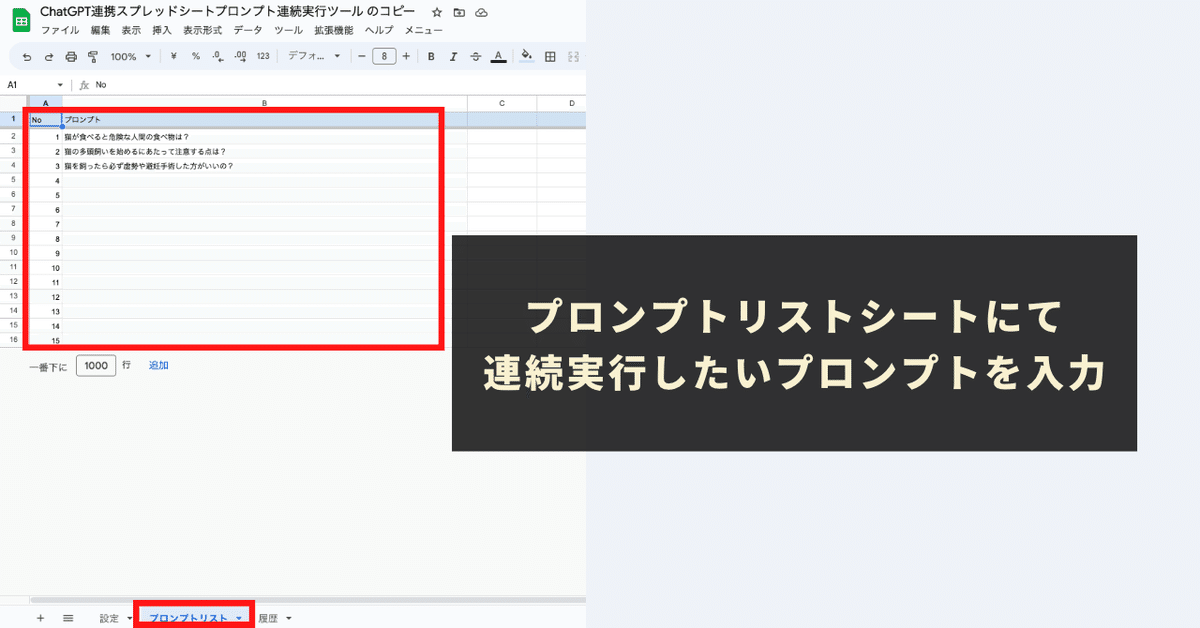Viewport: 1200px width, 628px height.
Task: Open the ファイル menu
Action: 60,31
